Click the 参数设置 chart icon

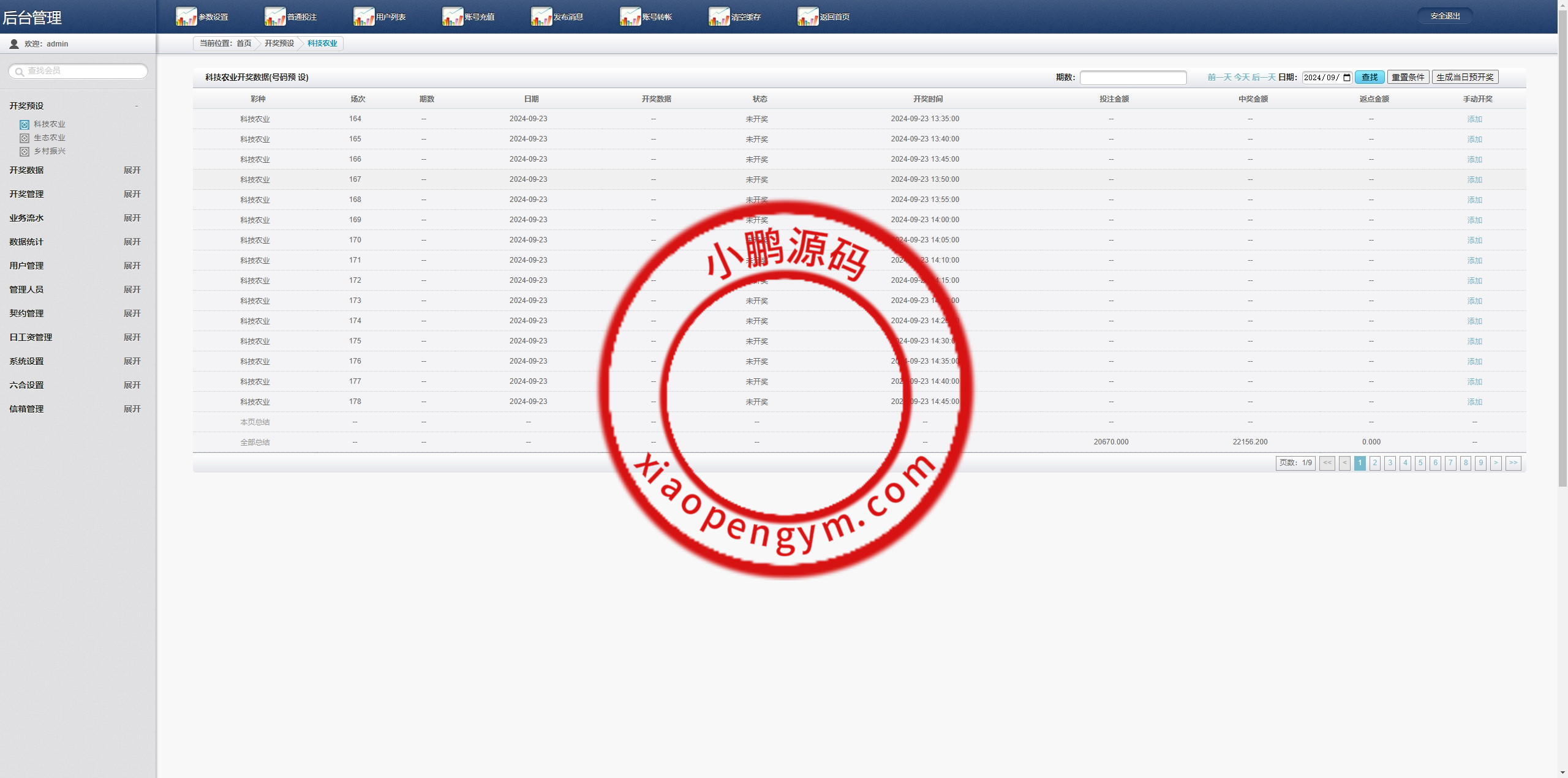(186, 17)
